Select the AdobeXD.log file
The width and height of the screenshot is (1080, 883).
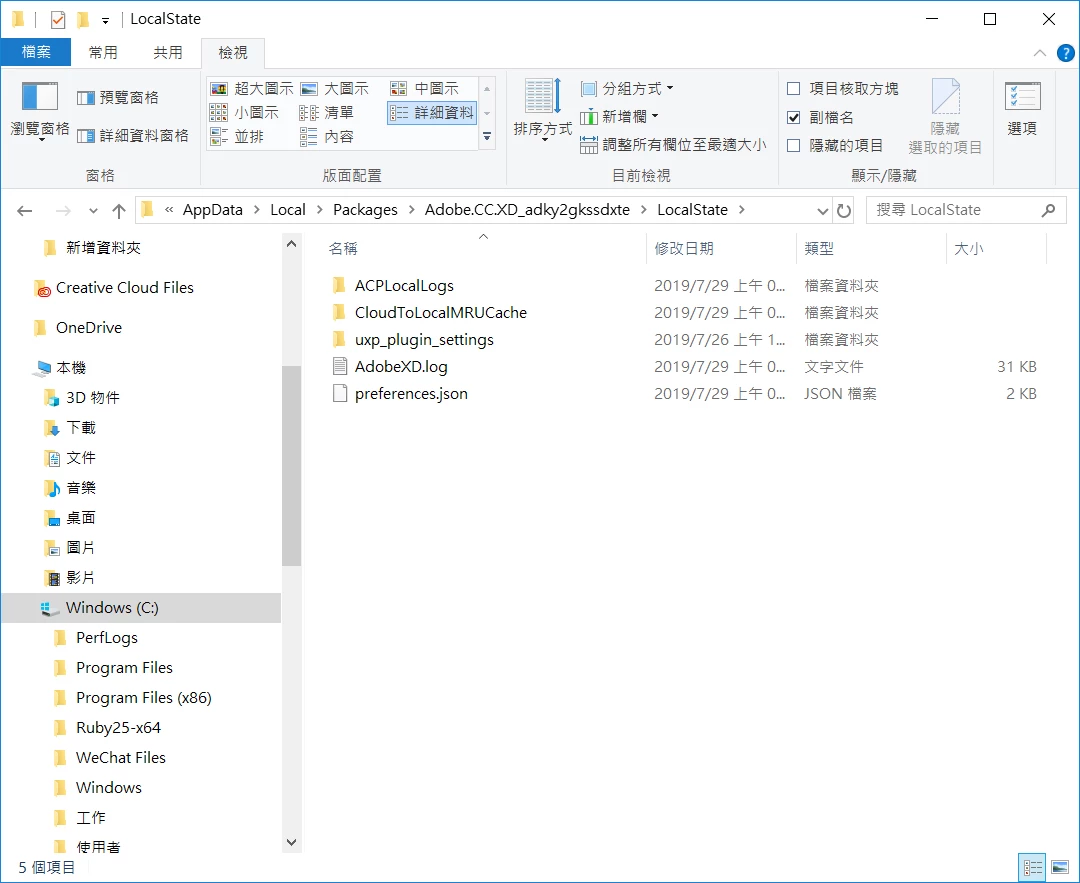pyautogui.click(x=401, y=366)
